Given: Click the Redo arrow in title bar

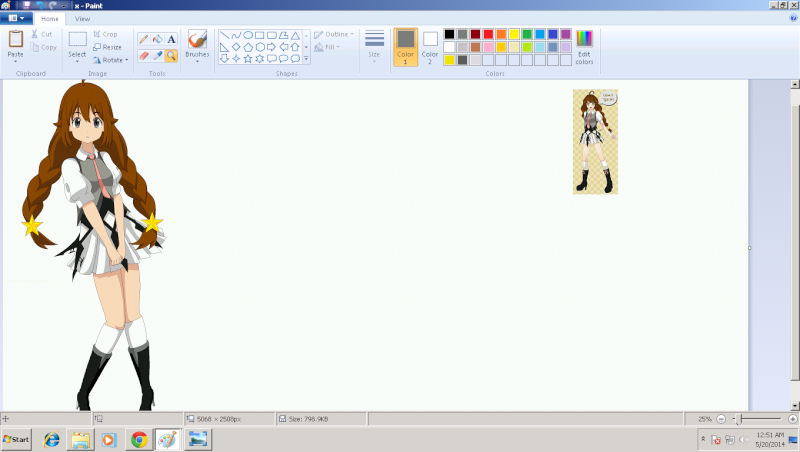Looking at the screenshot, I should 53,5.
